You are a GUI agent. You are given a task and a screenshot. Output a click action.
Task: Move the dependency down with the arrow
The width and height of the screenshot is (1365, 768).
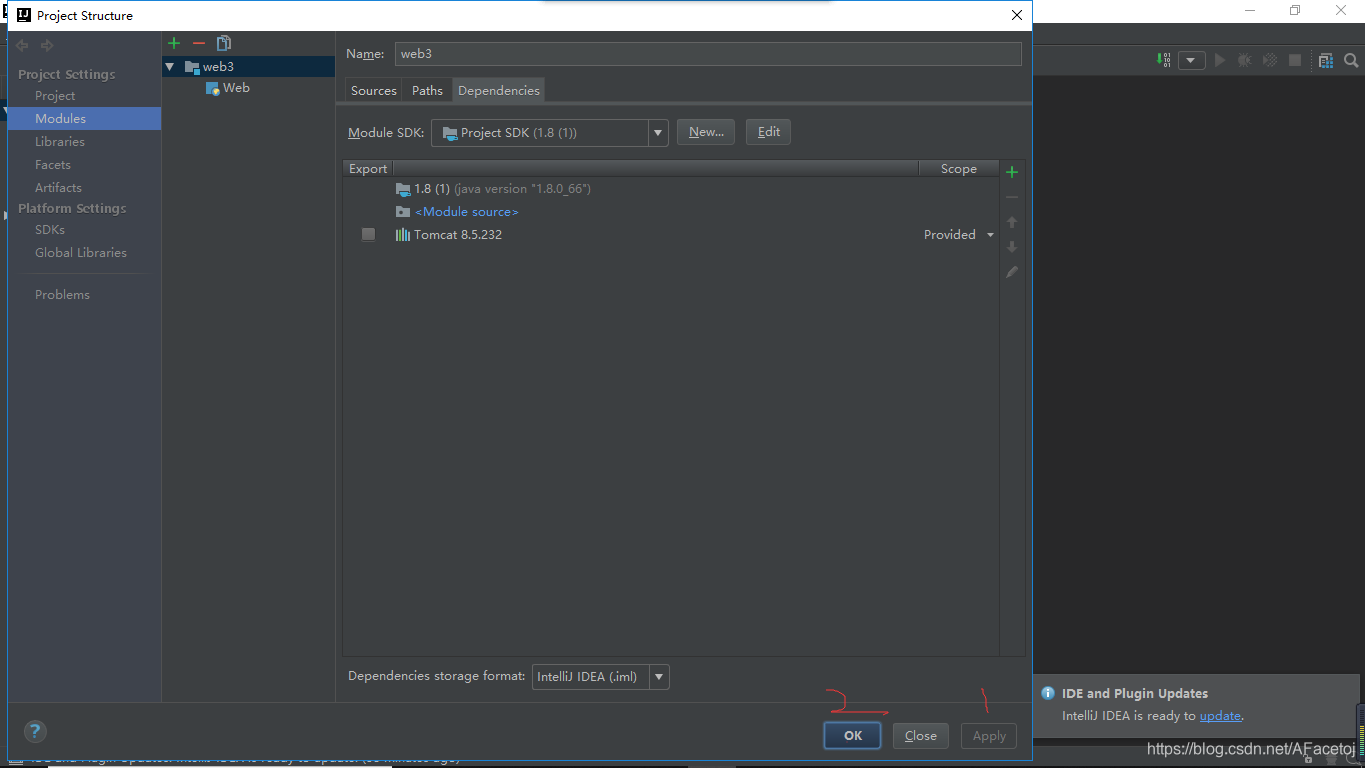[1012, 247]
